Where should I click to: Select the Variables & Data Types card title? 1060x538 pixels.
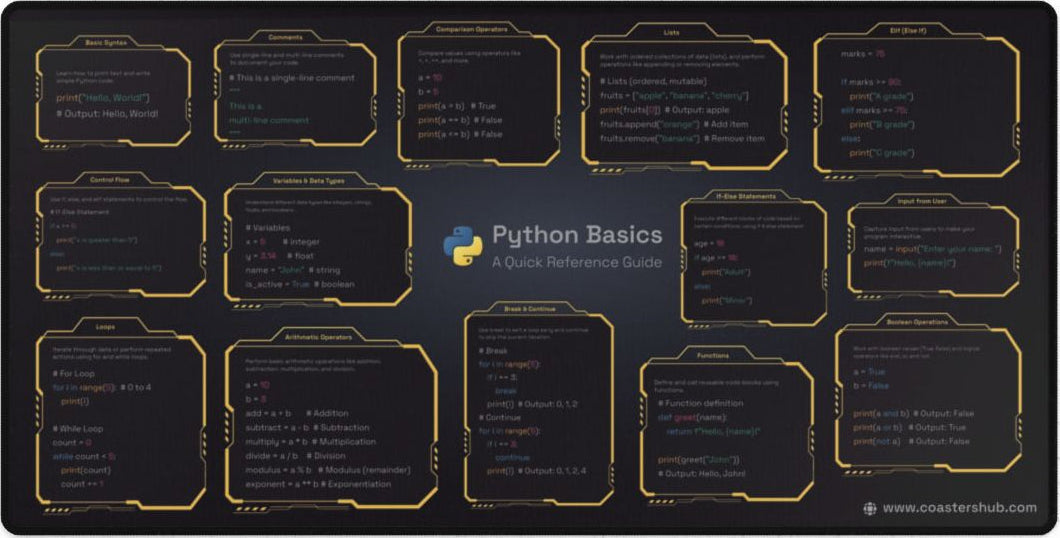point(308,181)
